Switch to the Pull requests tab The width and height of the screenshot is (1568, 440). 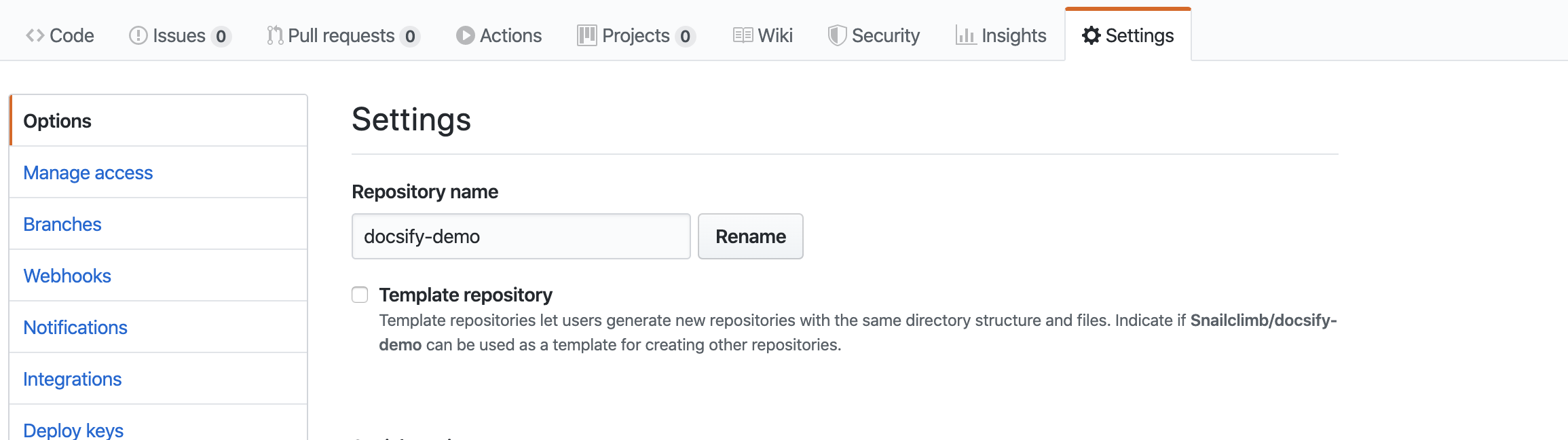coord(341,35)
